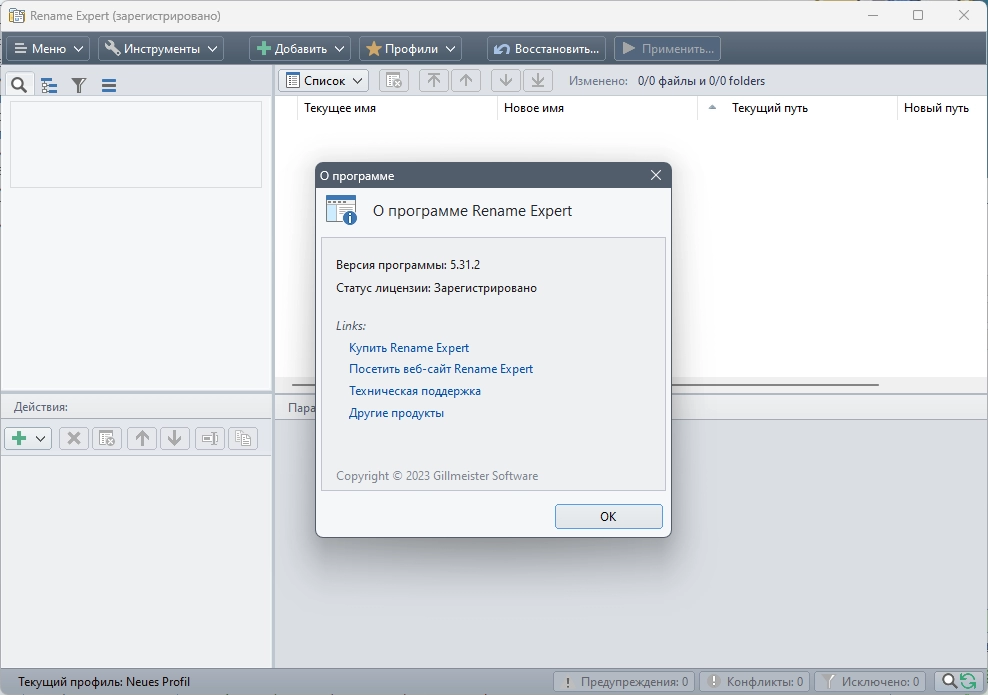Open the Меню dropdown

[48, 49]
